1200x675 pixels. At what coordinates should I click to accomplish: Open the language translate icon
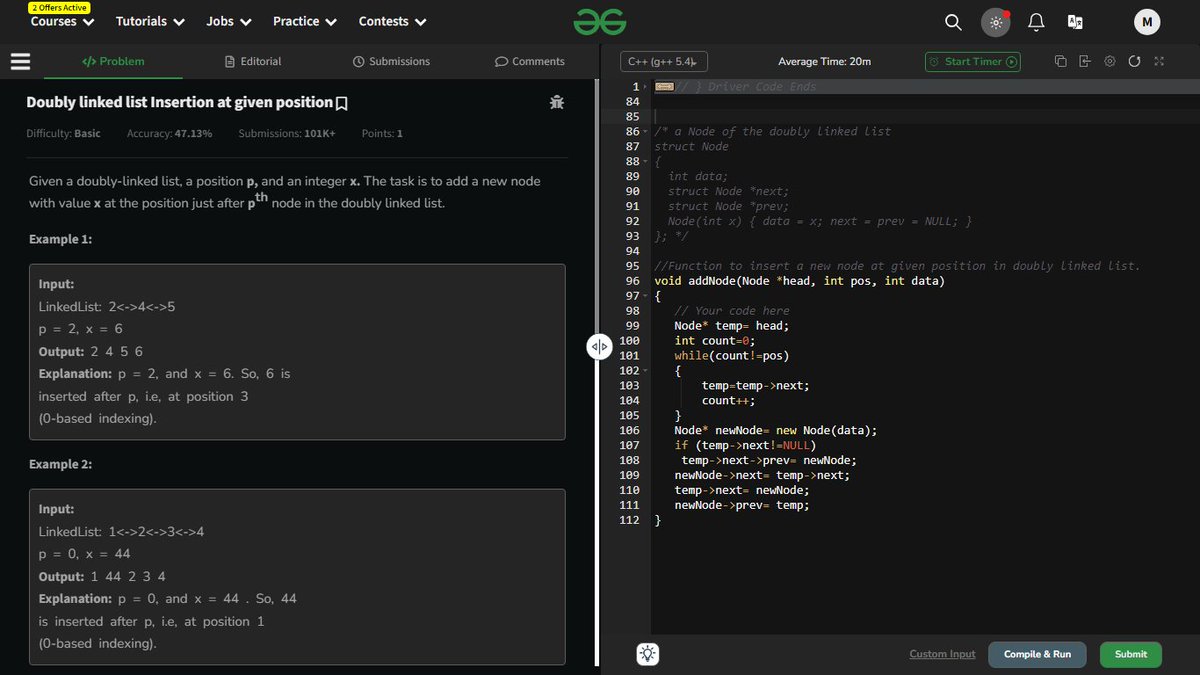(1076, 22)
